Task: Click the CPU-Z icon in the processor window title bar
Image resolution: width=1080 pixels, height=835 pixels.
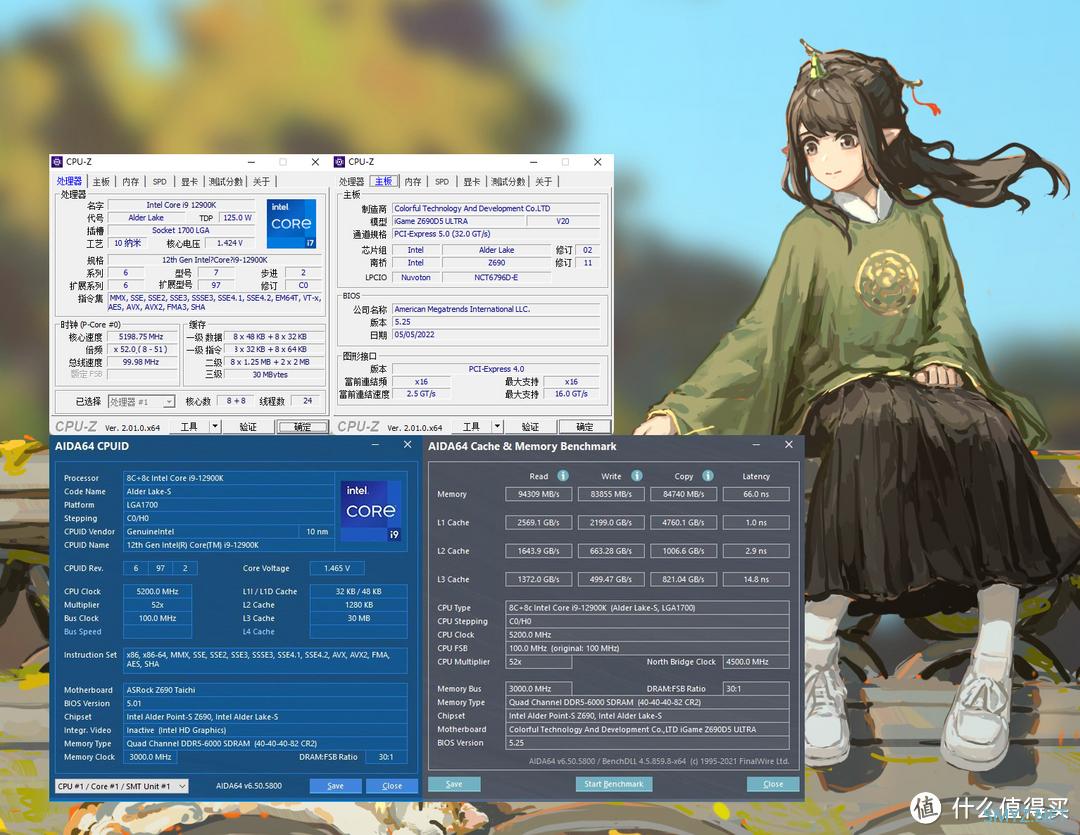Action: tap(57, 162)
